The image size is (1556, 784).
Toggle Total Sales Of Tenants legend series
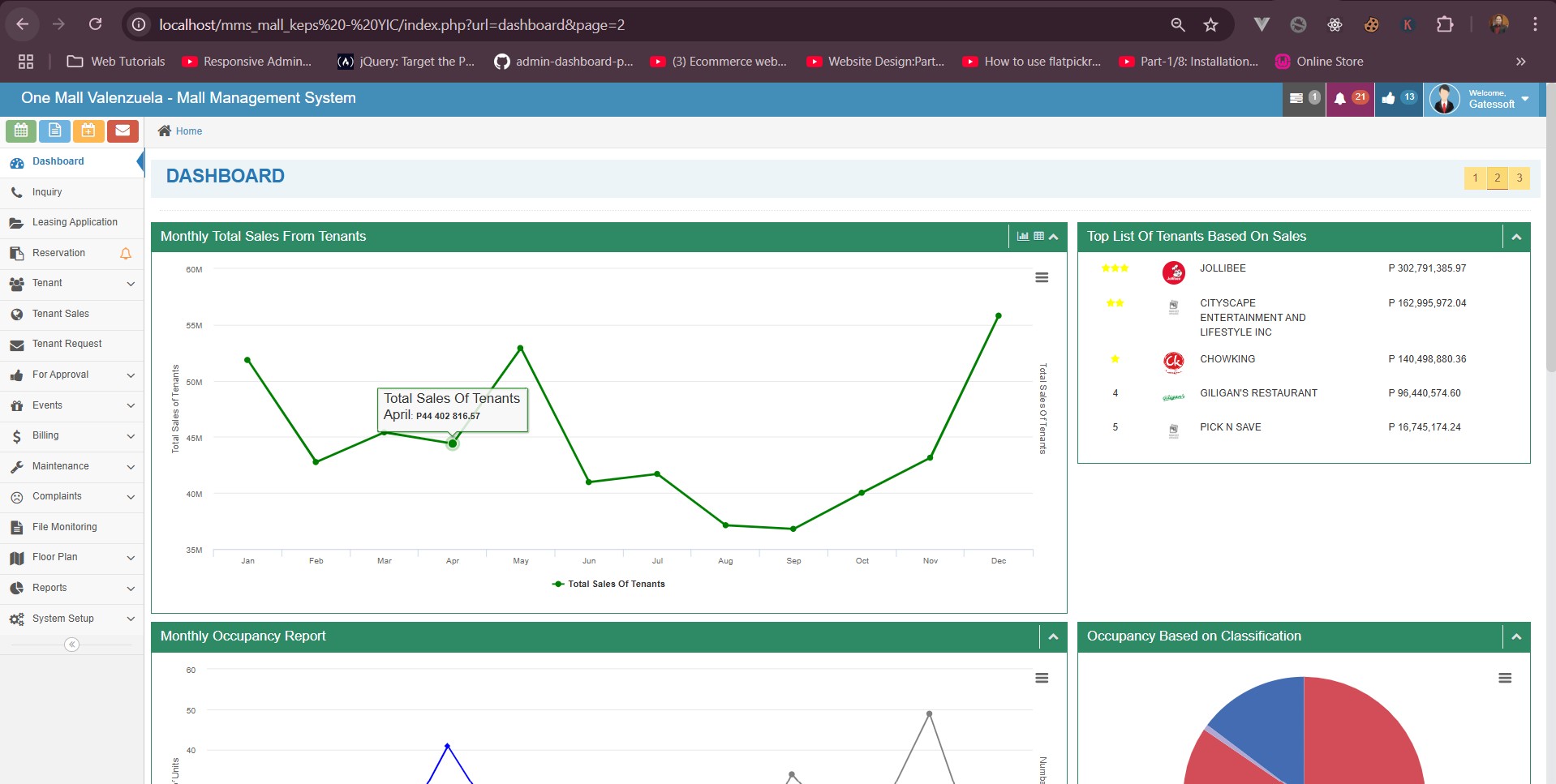point(608,584)
